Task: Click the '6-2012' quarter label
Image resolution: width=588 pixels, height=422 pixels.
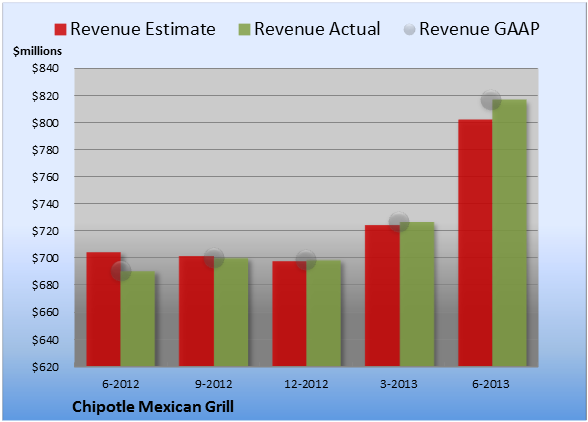Action: [121, 384]
